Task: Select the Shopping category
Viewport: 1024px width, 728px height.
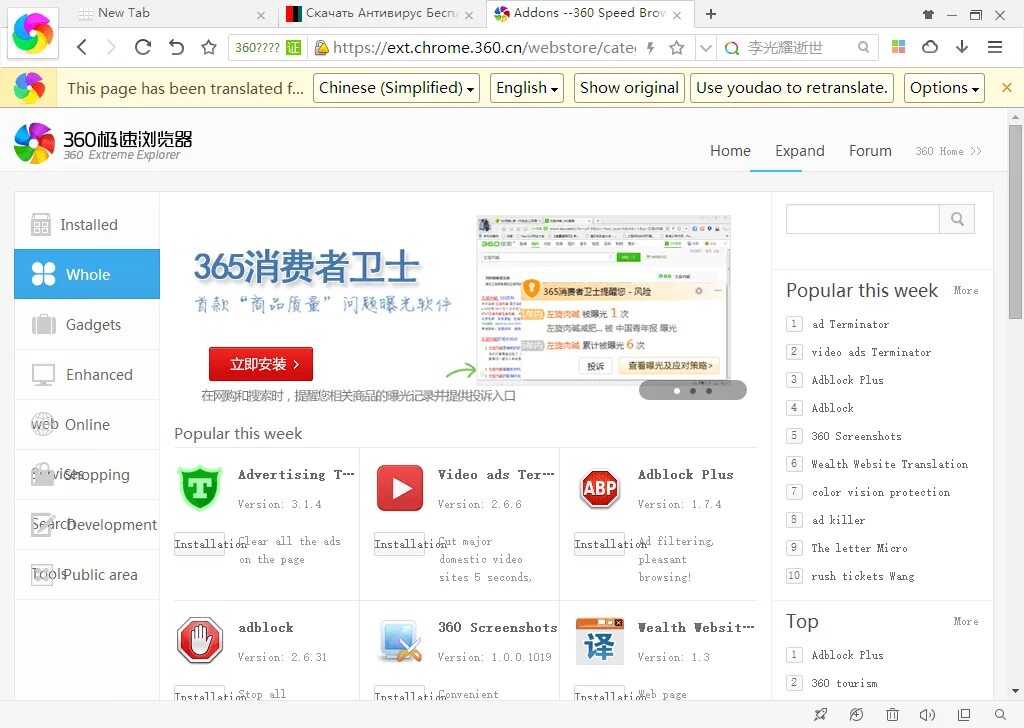Action: pyautogui.click(x=87, y=475)
